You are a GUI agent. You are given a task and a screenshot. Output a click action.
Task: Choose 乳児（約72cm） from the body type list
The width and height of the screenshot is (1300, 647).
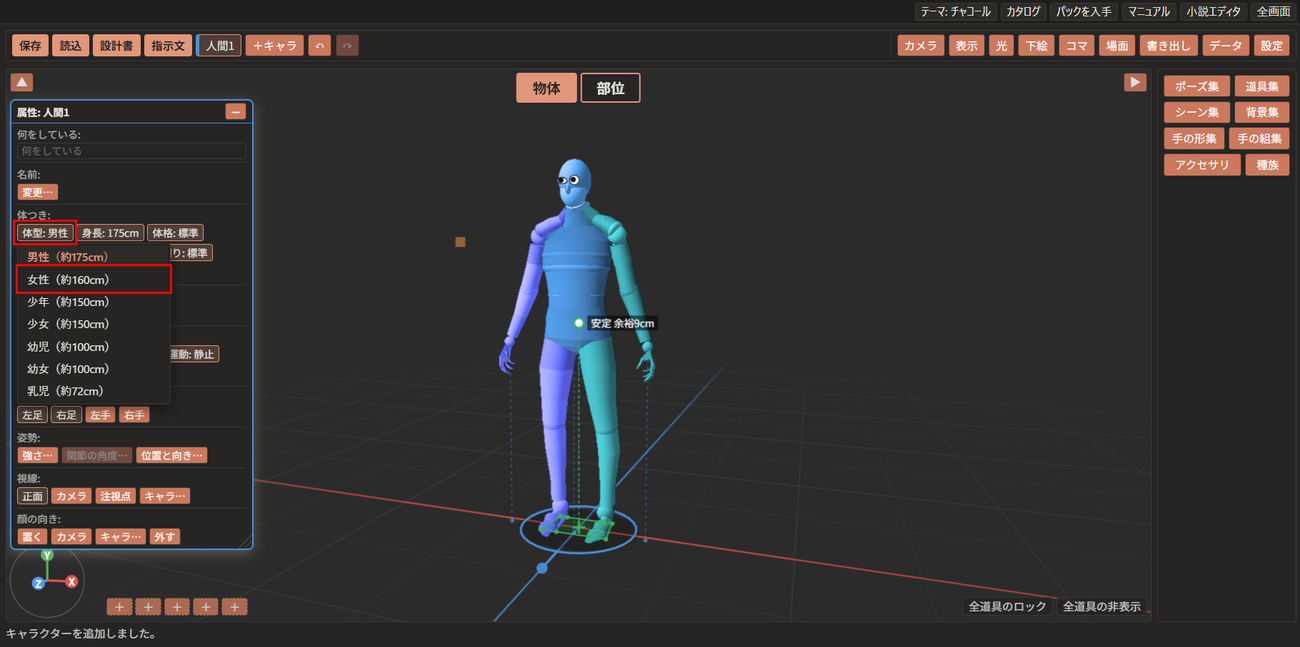coord(94,391)
